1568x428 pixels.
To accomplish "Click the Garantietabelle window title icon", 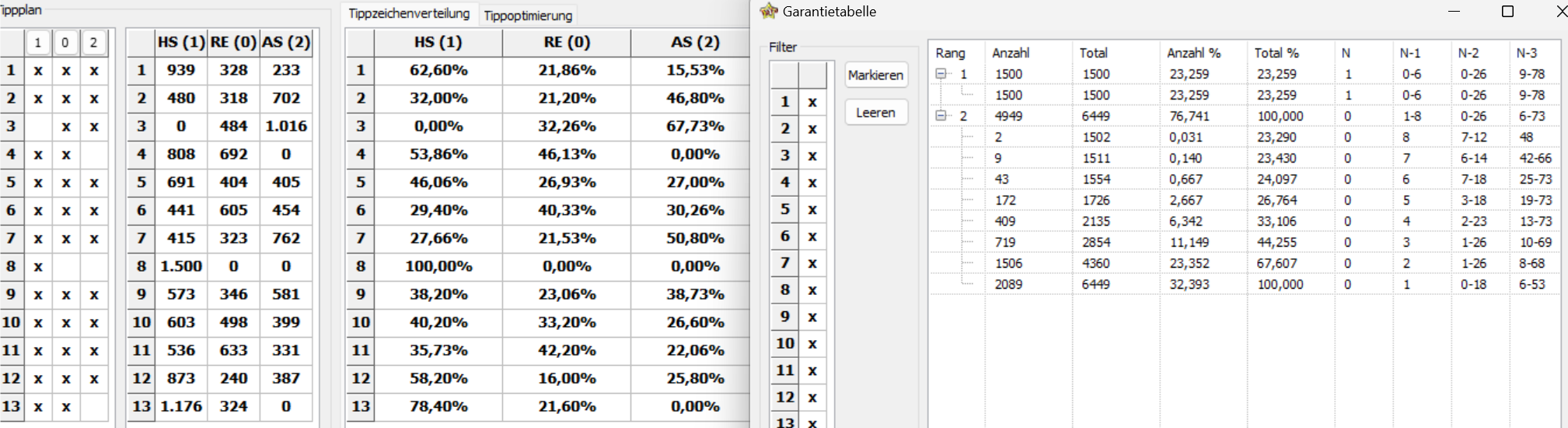I will (x=768, y=11).
